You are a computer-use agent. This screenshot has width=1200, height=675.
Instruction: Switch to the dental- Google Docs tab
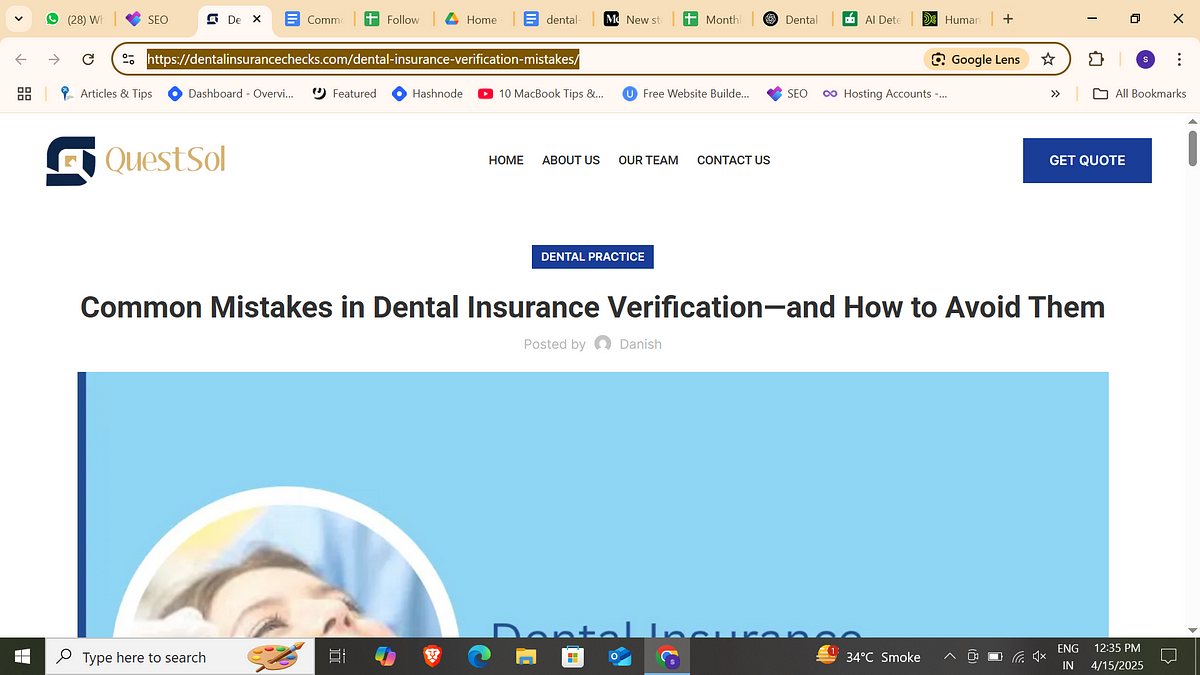tap(552, 19)
